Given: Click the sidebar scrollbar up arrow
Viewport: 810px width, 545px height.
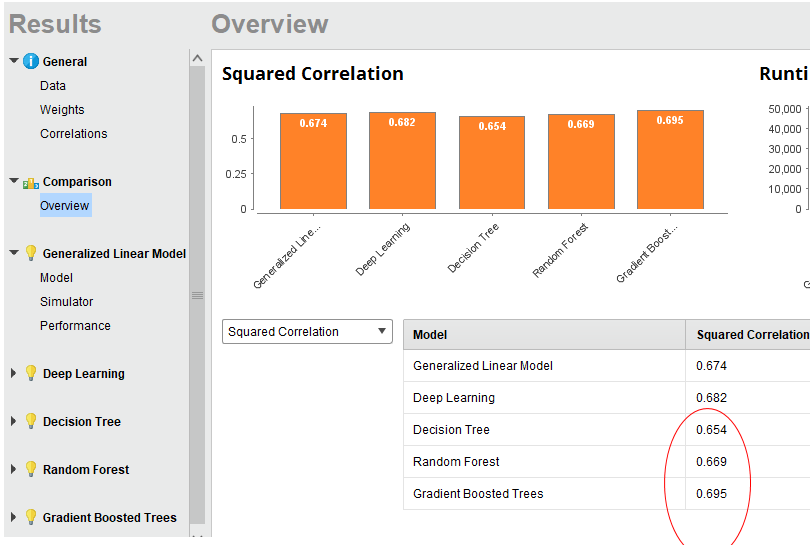Looking at the screenshot, I should 197,58.
